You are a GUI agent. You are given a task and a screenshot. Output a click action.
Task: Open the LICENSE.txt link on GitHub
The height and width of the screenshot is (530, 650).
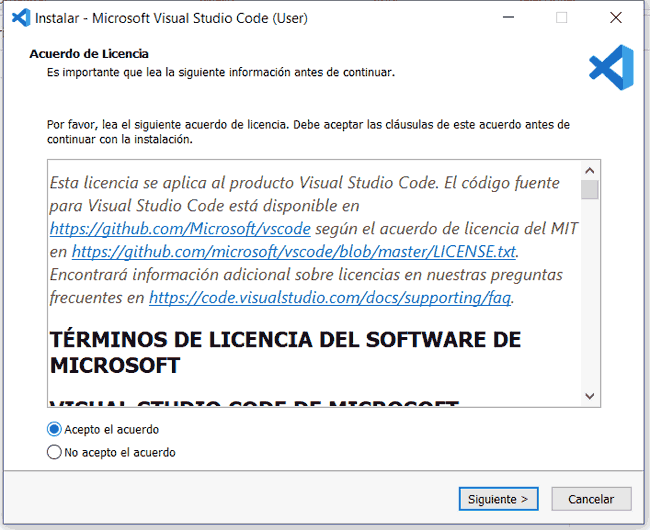(294, 252)
